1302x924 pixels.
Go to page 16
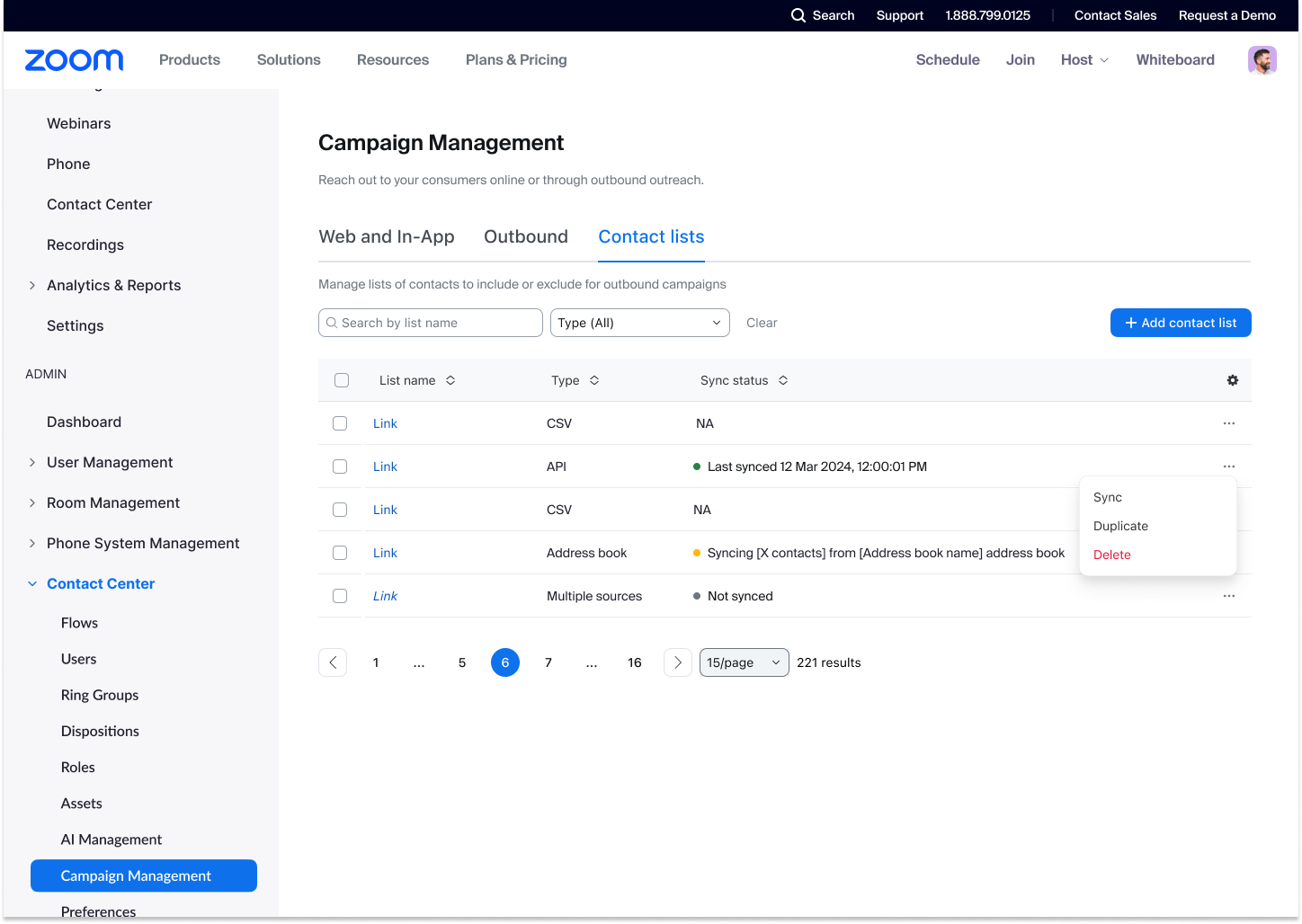[x=635, y=662]
